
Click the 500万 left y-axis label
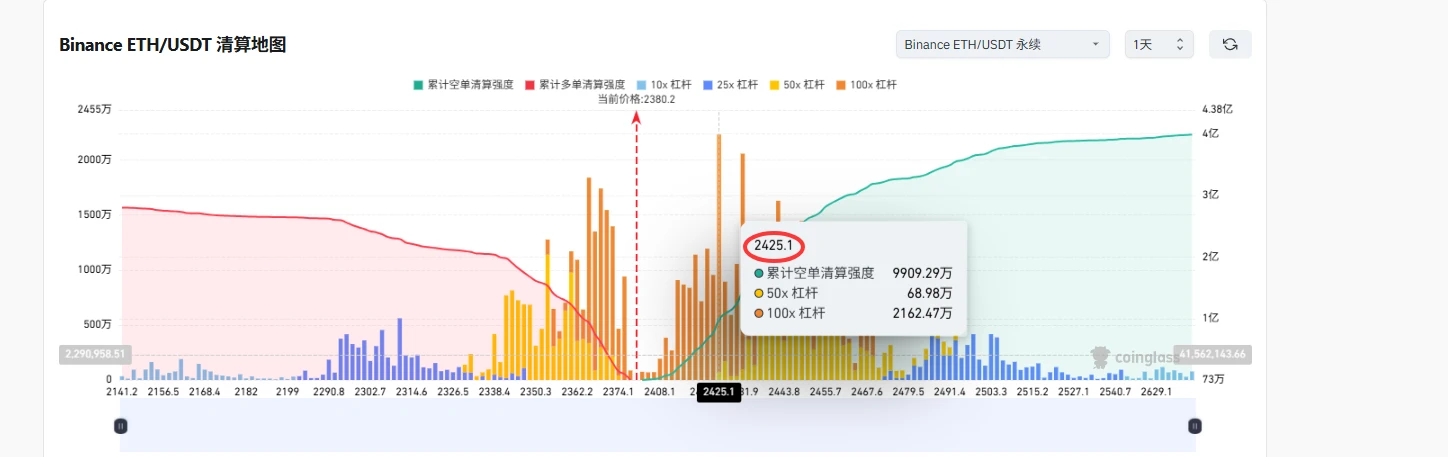tap(98, 325)
